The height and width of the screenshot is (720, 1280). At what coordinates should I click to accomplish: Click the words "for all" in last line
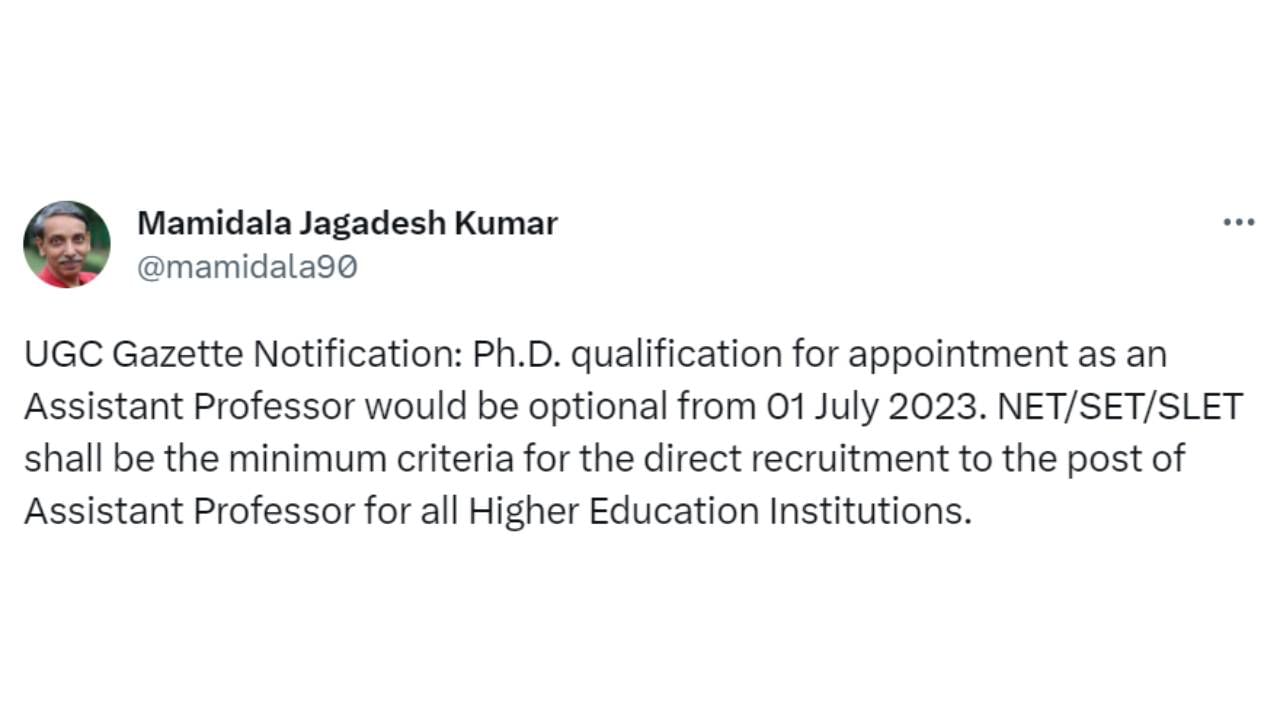click(411, 512)
